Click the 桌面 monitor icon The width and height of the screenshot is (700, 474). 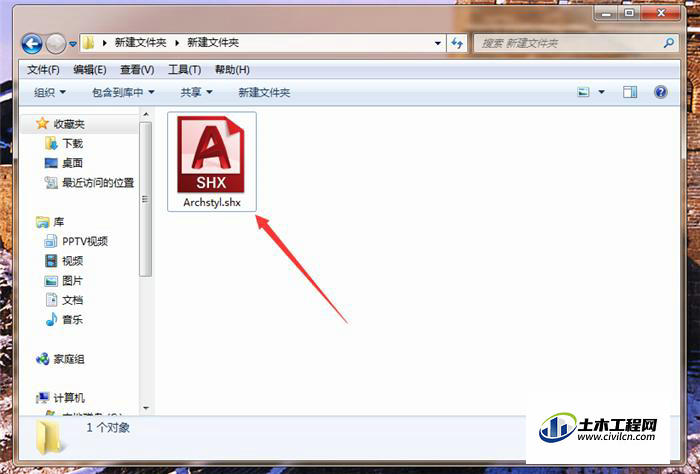pos(51,163)
